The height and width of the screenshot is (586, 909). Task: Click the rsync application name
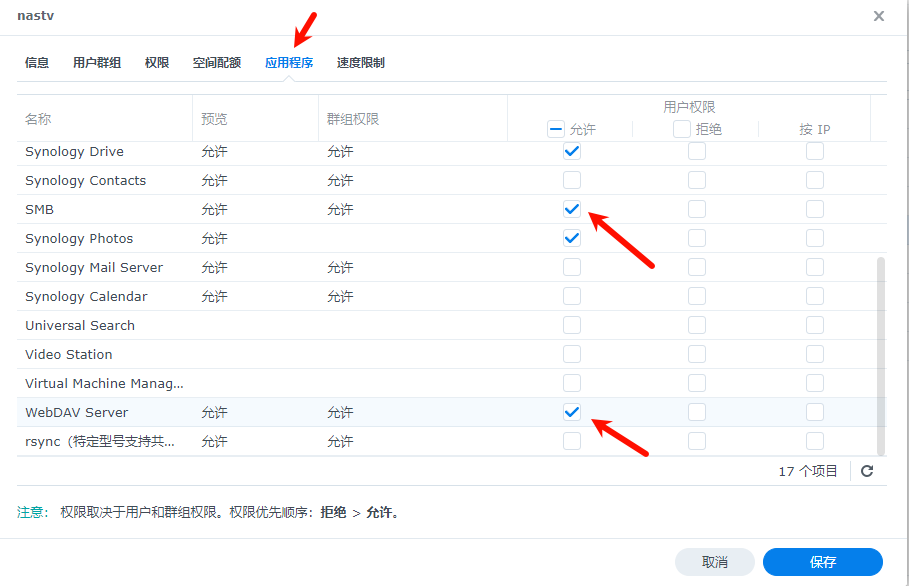point(100,442)
